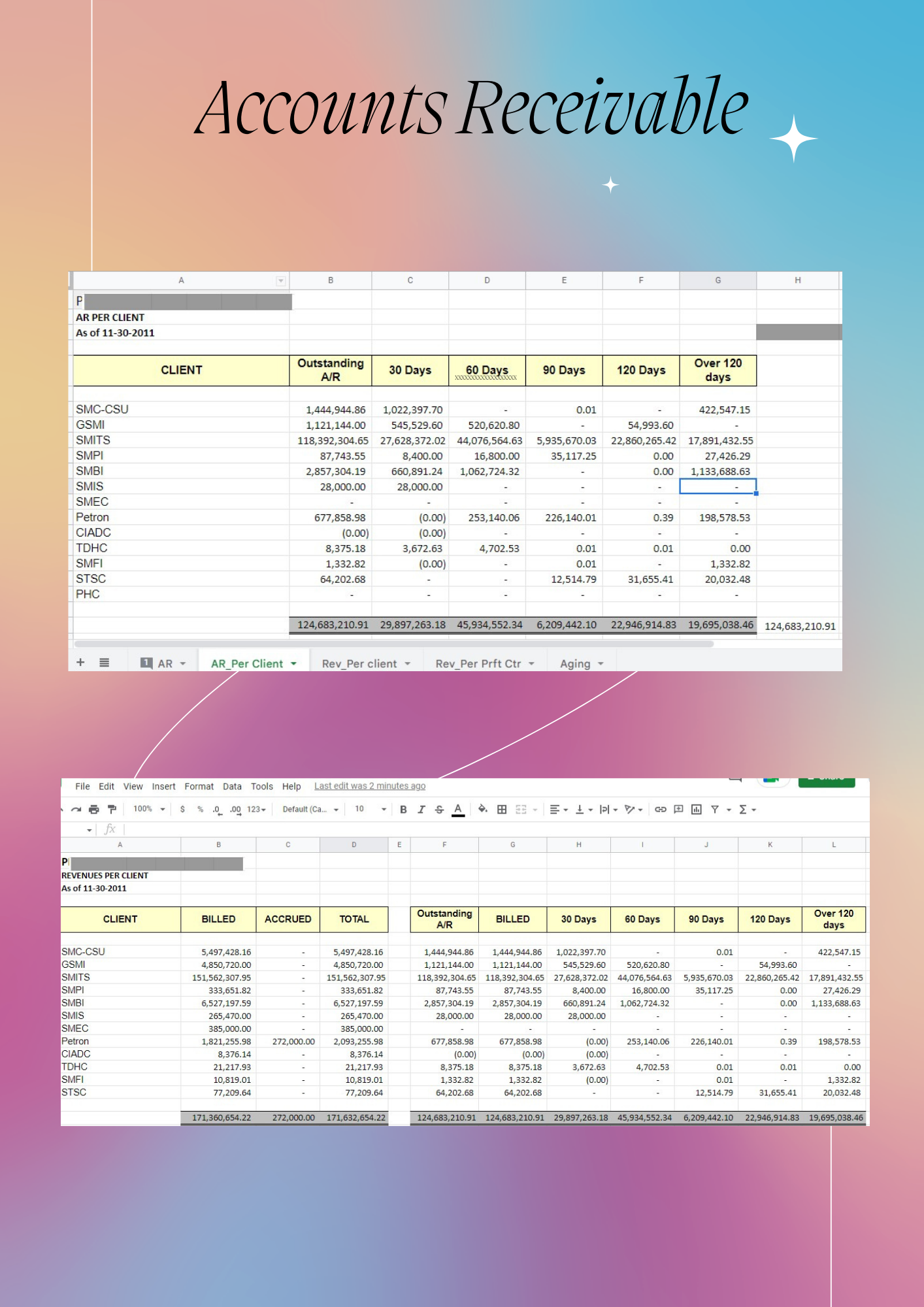Viewport: 924px width, 1307px height.
Task: Open the cell borders tool
Action: [x=502, y=810]
